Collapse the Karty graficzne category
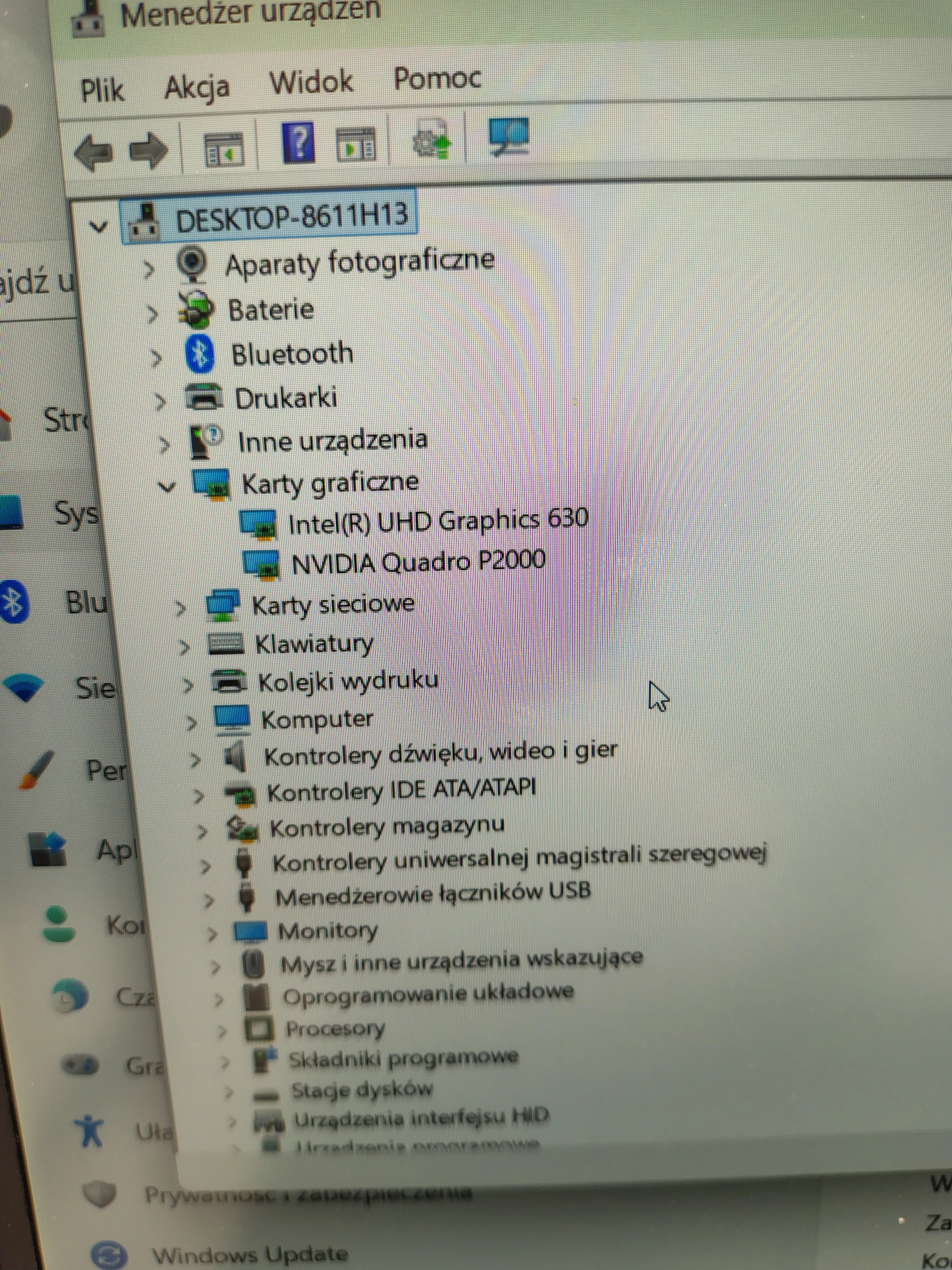 [x=167, y=487]
